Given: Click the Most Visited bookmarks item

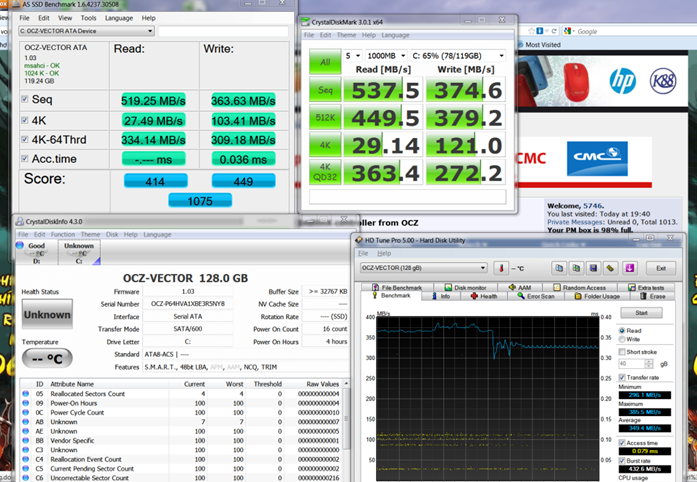Looking at the screenshot, I should pyautogui.click(x=539, y=44).
